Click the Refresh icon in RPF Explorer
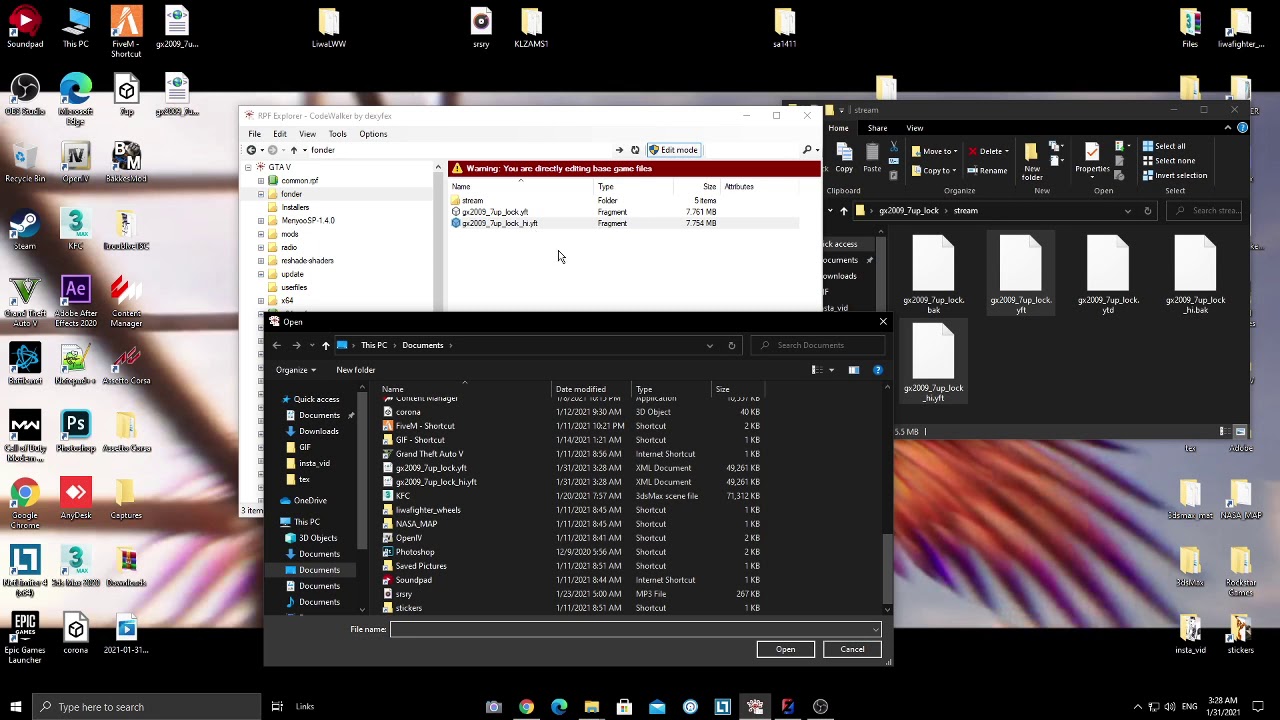The image size is (1280, 720). 635,150
